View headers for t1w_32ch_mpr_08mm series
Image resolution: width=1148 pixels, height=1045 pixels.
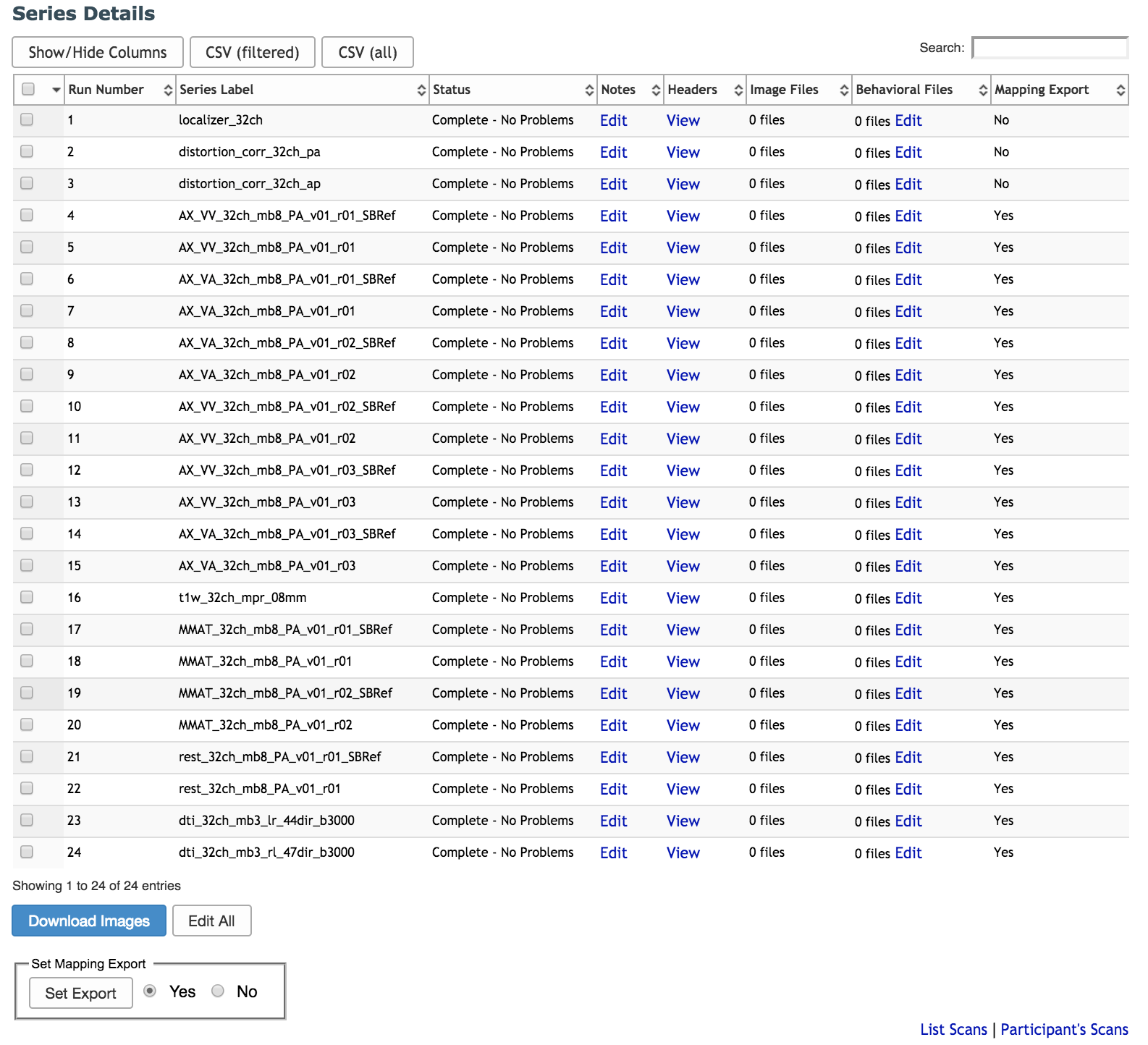[683, 598]
